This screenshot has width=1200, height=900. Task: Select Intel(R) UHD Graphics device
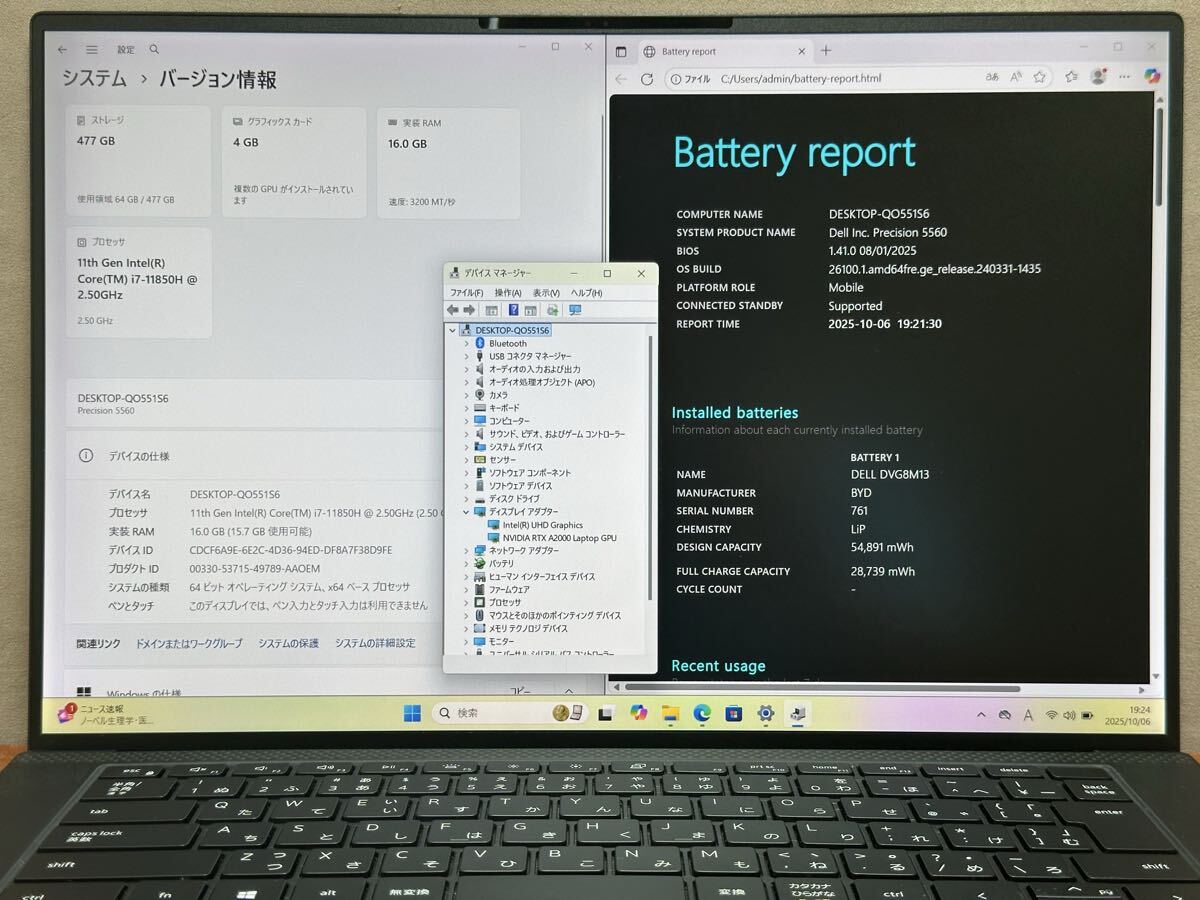click(x=542, y=525)
